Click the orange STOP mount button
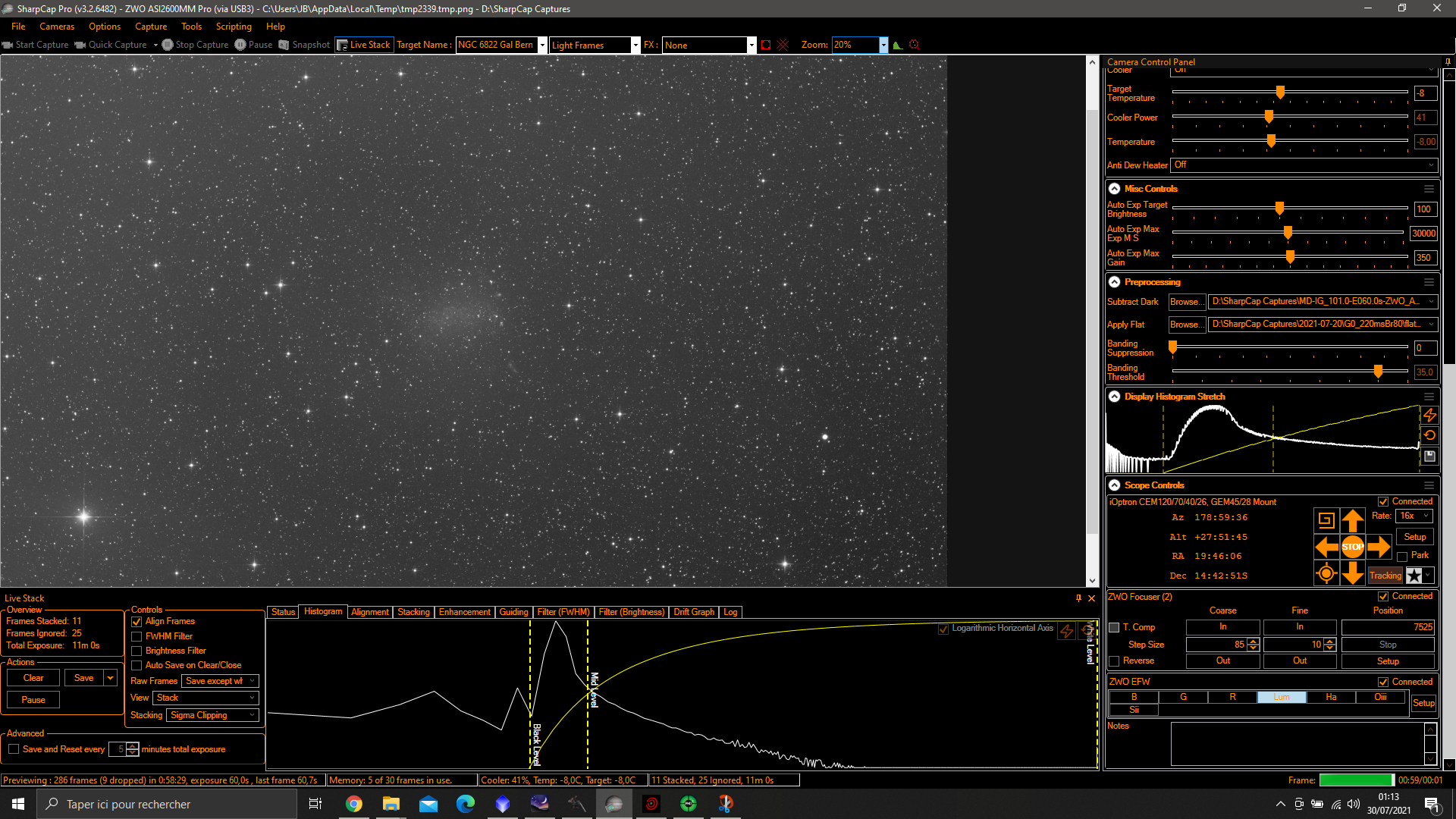Screen dimensions: 1456x819 click(1353, 547)
